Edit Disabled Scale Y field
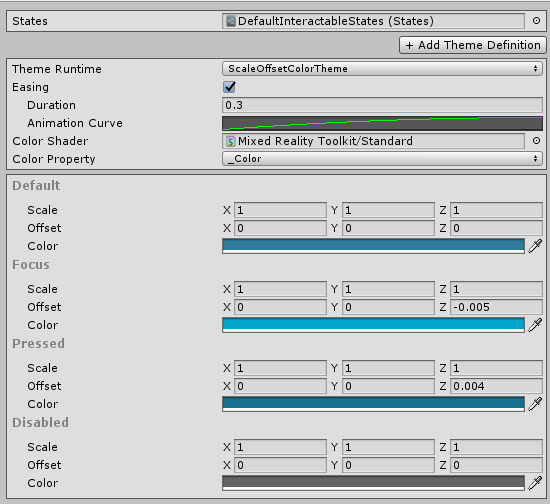 coord(388,446)
